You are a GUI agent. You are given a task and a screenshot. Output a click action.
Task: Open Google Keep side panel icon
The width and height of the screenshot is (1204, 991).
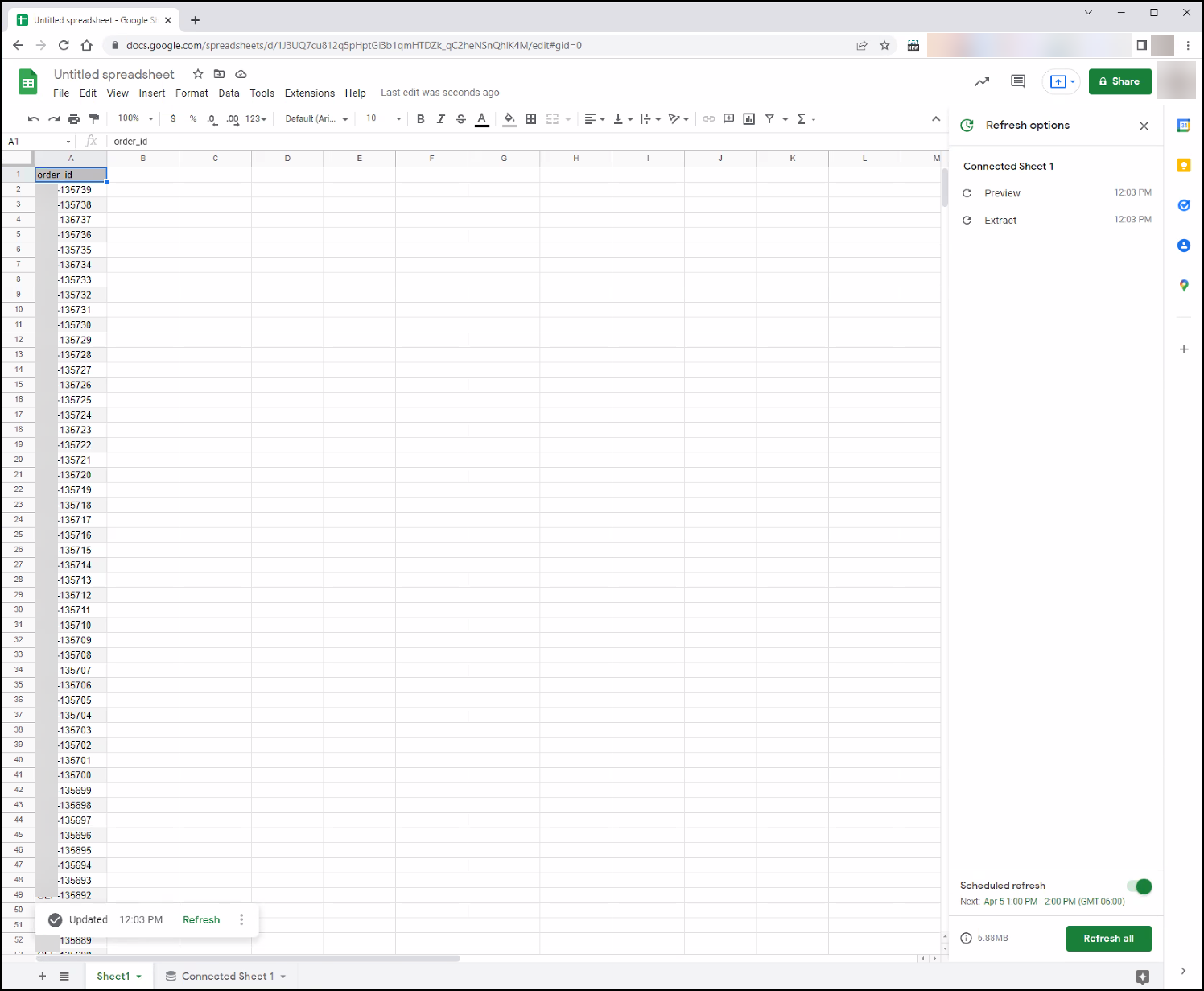pos(1184,165)
